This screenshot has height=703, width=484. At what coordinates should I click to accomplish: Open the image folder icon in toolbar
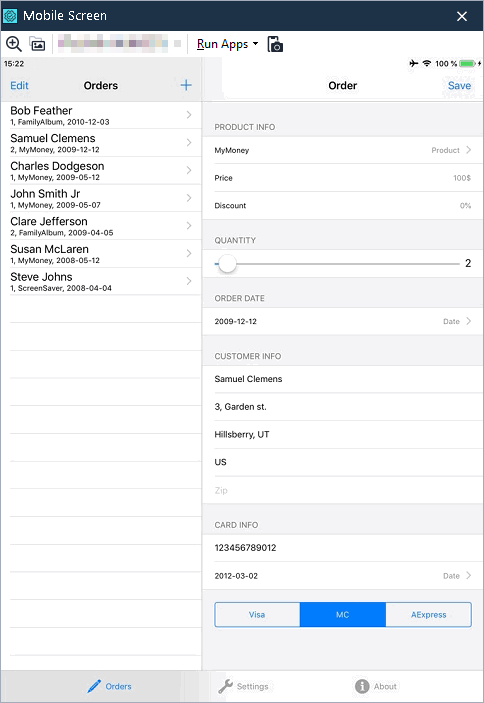click(x=38, y=44)
